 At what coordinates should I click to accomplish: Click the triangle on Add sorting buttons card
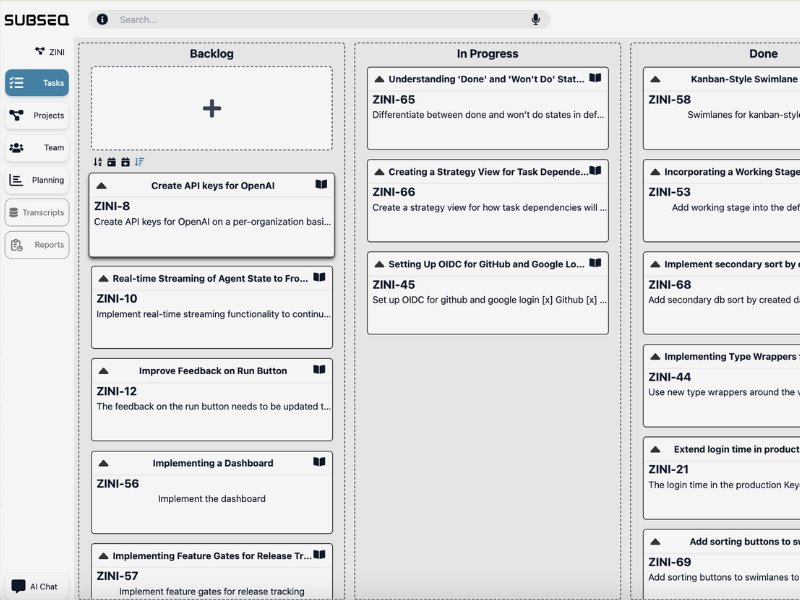click(656, 542)
